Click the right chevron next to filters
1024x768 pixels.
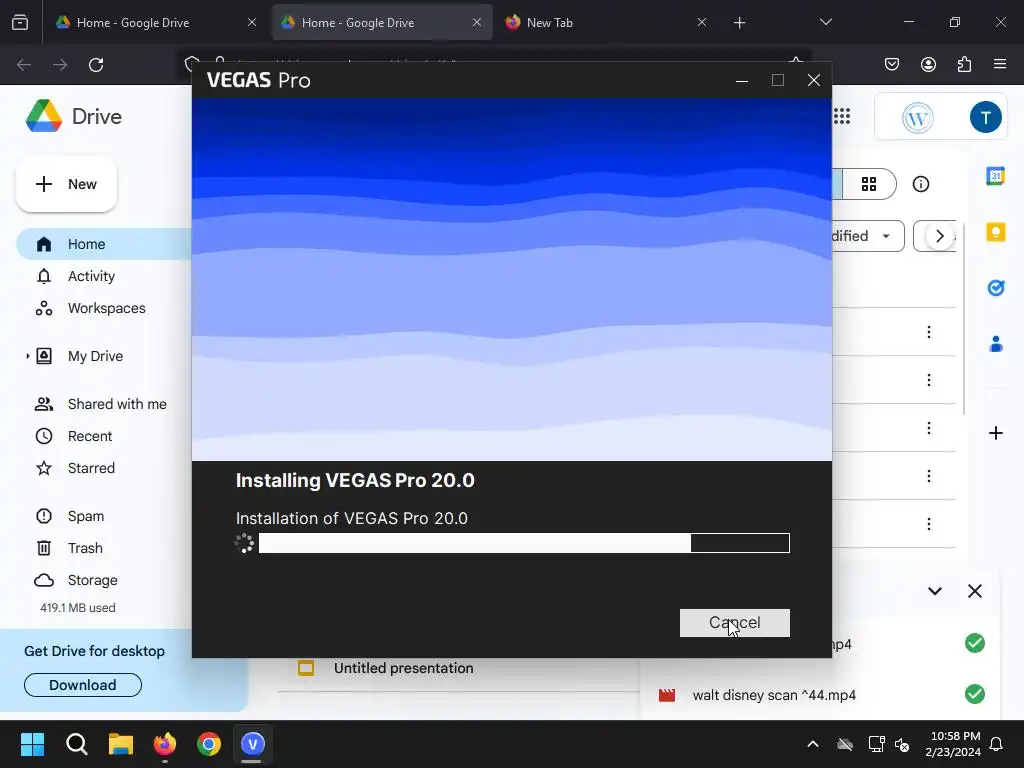pyautogui.click(x=939, y=236)
